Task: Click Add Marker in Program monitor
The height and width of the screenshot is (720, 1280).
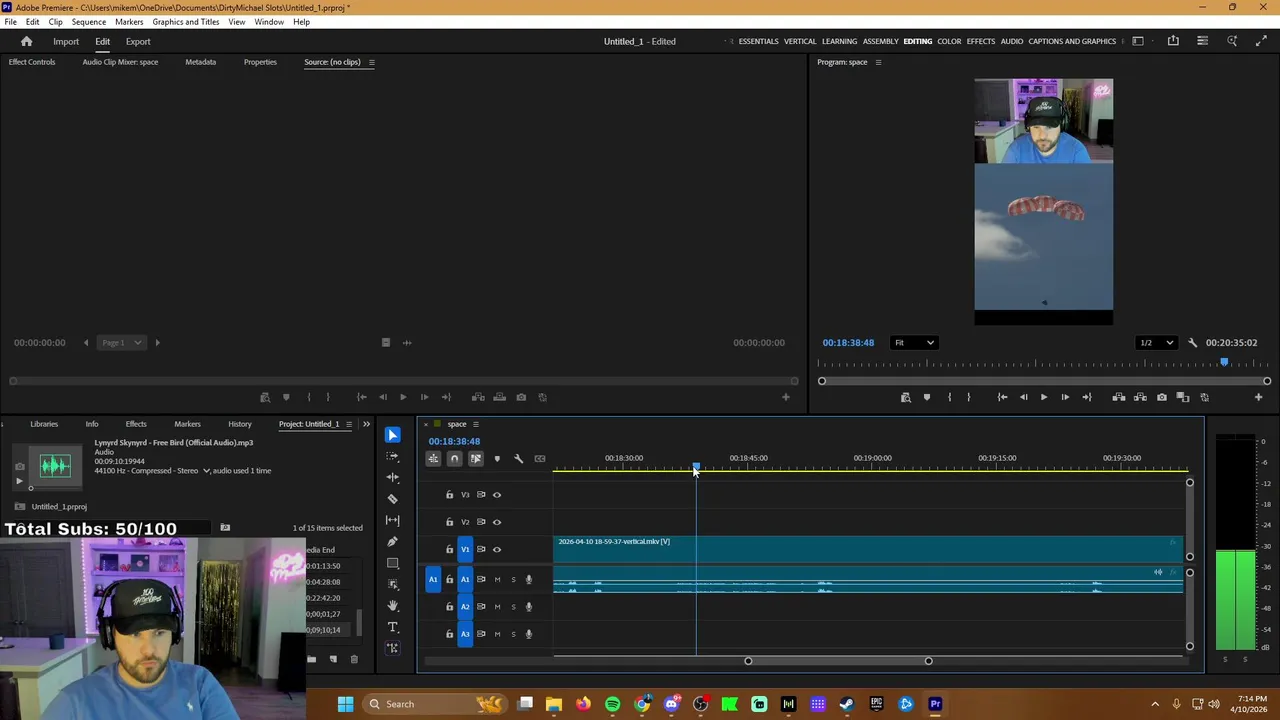Action: (926, 397)
